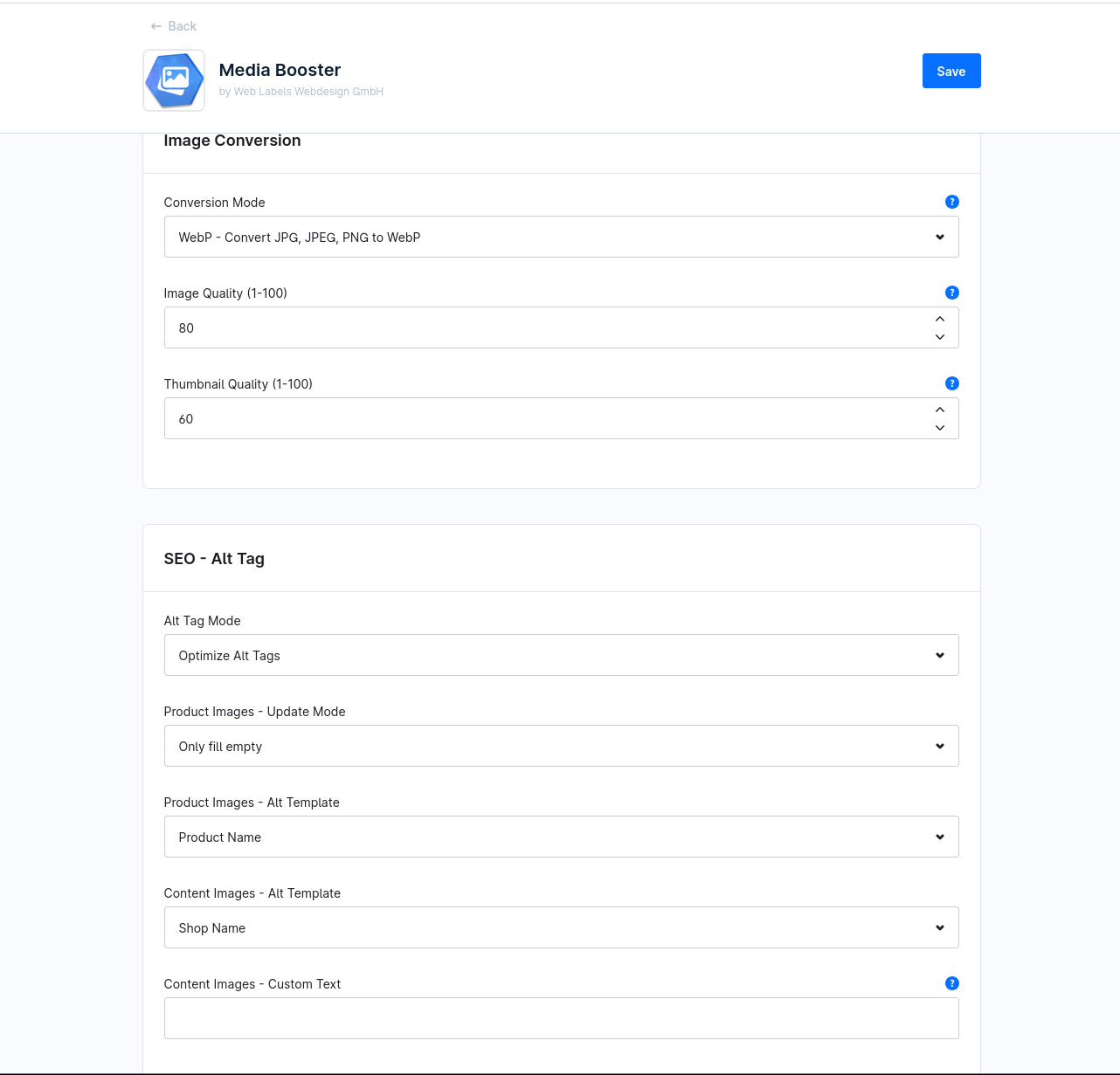1120x1075 pixels.
Task: Expand the Alt Tag Mode dropdown
Action: pos(561,655)
